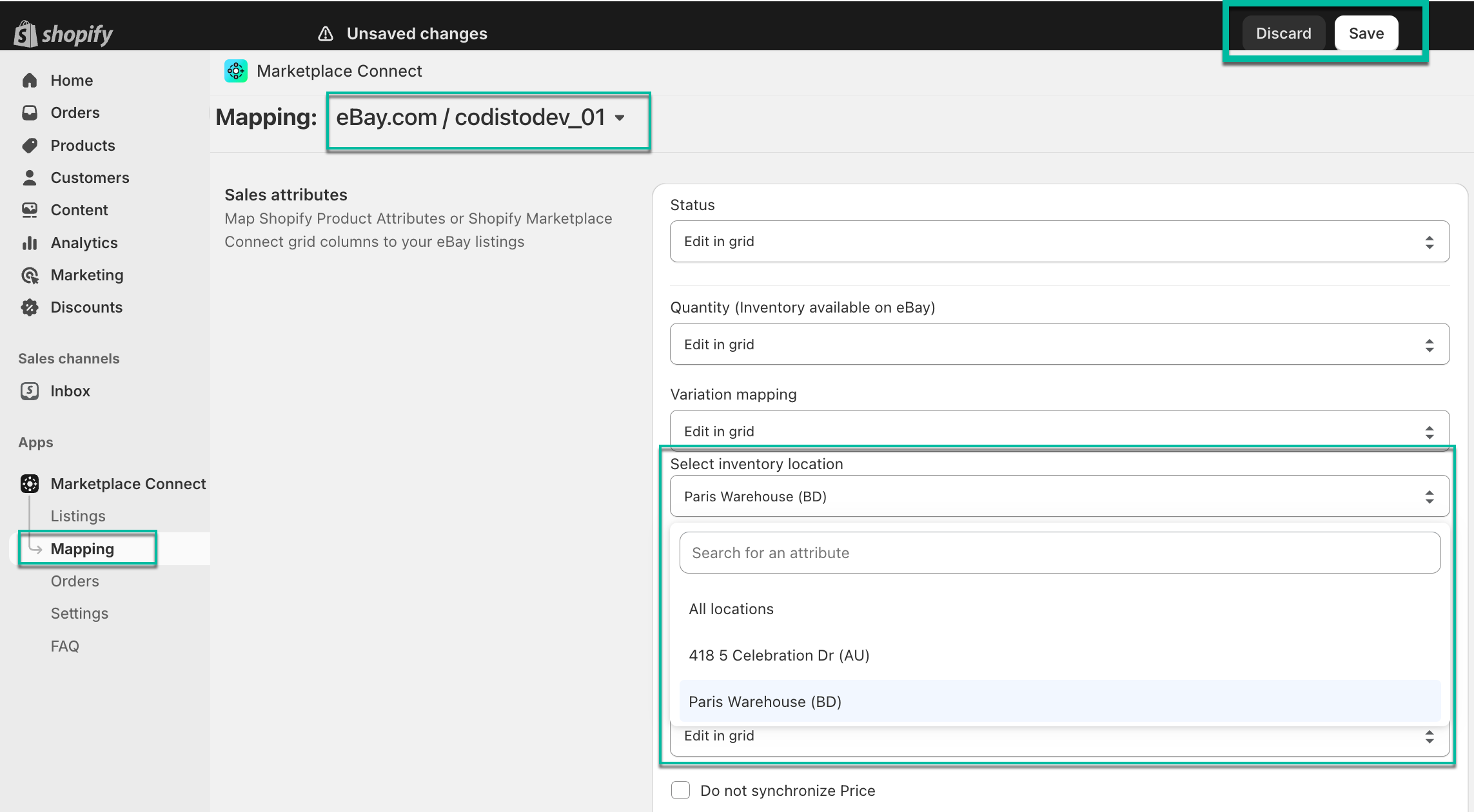Open the Inbox sales channel
Screen dimensions: 1474x812
70,391
